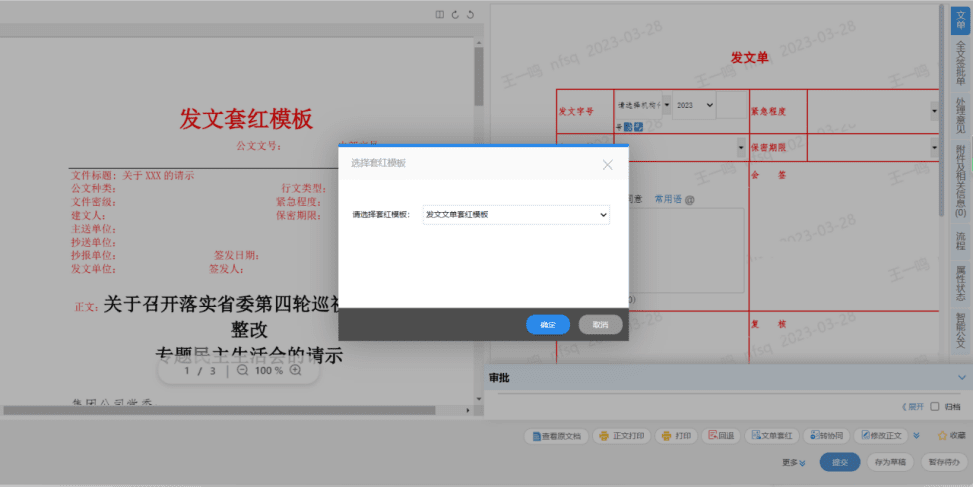Click the 打印 printer button
974x488 pixels.
(x=676, y=436)
